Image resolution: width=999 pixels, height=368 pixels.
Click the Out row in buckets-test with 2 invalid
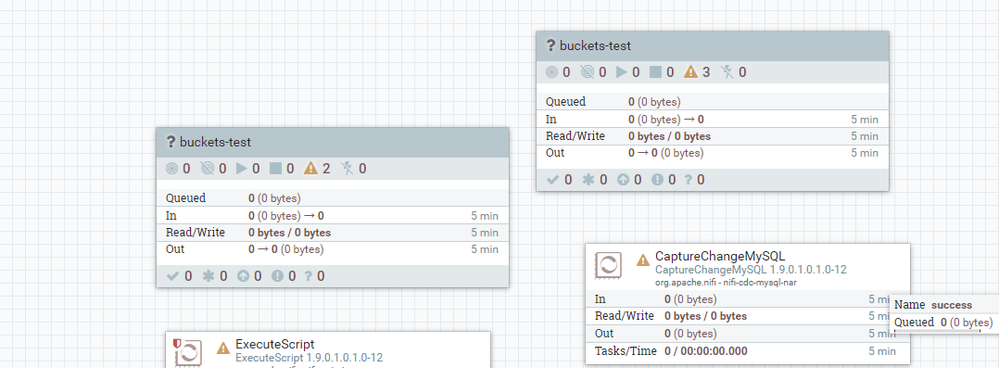point(333,250)
